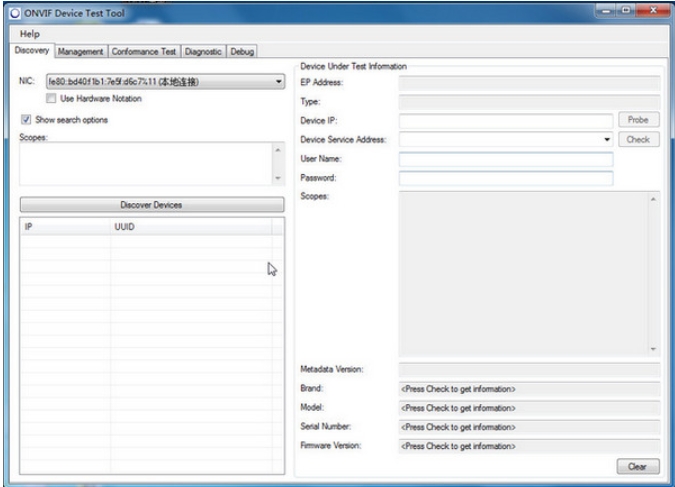Click the Device IP input field

tap(506, 121)
